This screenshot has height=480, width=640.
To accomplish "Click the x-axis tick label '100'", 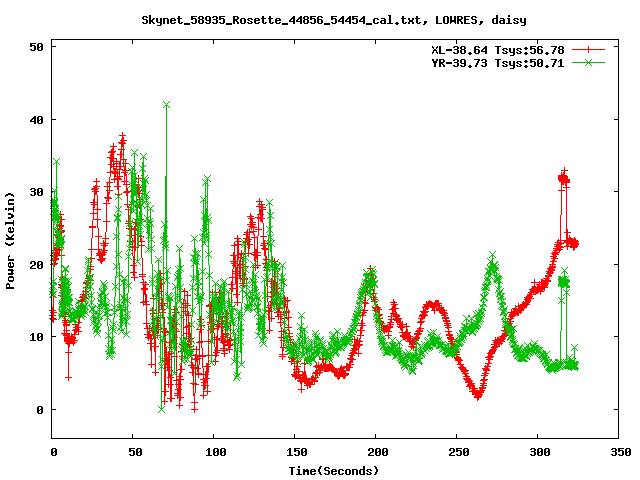I will pos(216,452).
